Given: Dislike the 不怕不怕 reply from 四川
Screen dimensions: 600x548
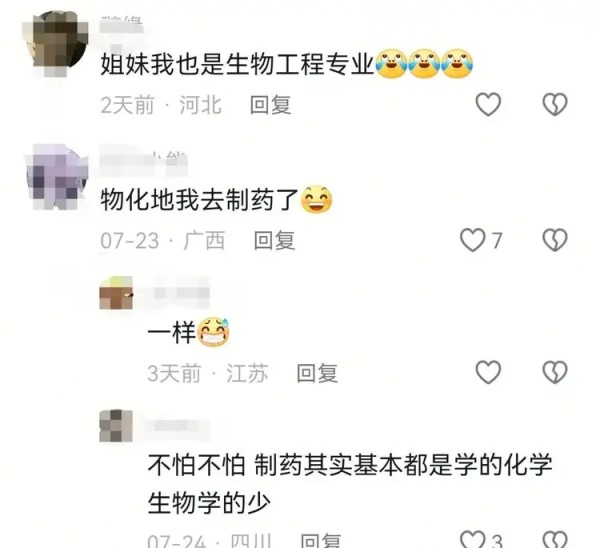Looking at the screenshot, I should [x=555, y=540].
